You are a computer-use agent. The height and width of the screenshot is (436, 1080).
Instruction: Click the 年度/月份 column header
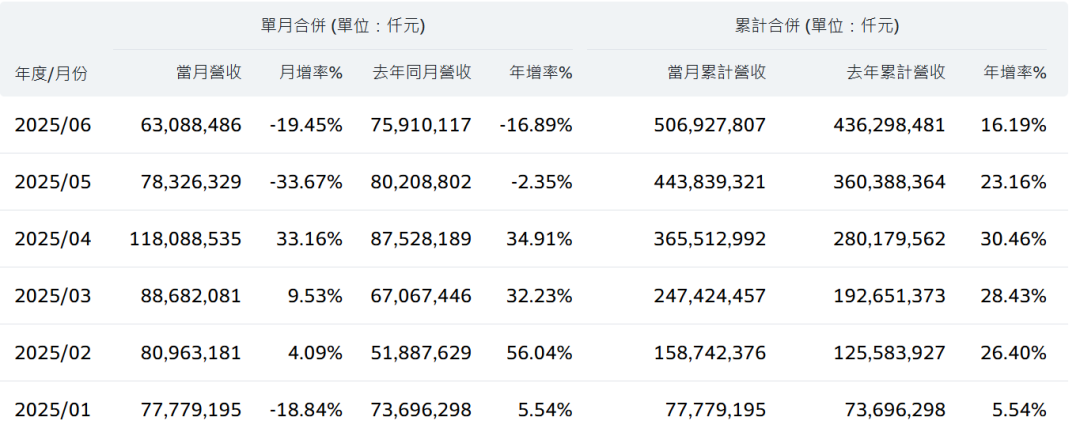pos(51,73)
